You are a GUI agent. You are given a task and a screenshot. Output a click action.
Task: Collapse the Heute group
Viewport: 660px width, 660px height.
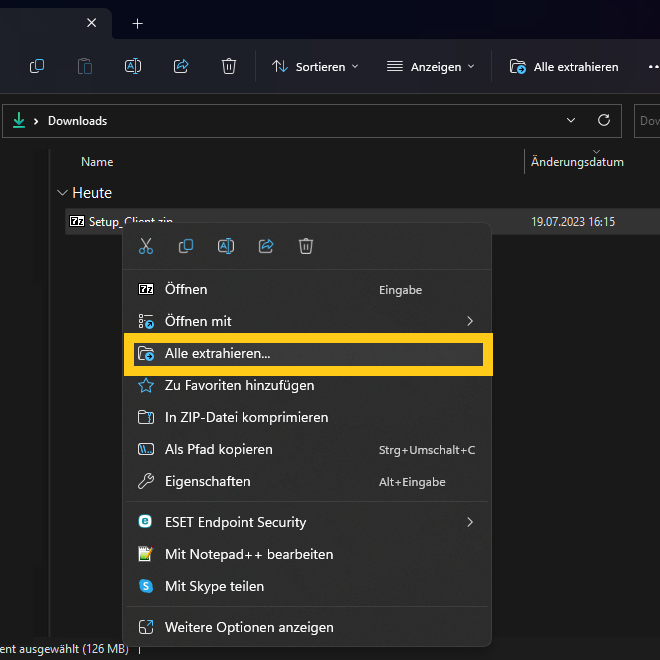point(63,193)
